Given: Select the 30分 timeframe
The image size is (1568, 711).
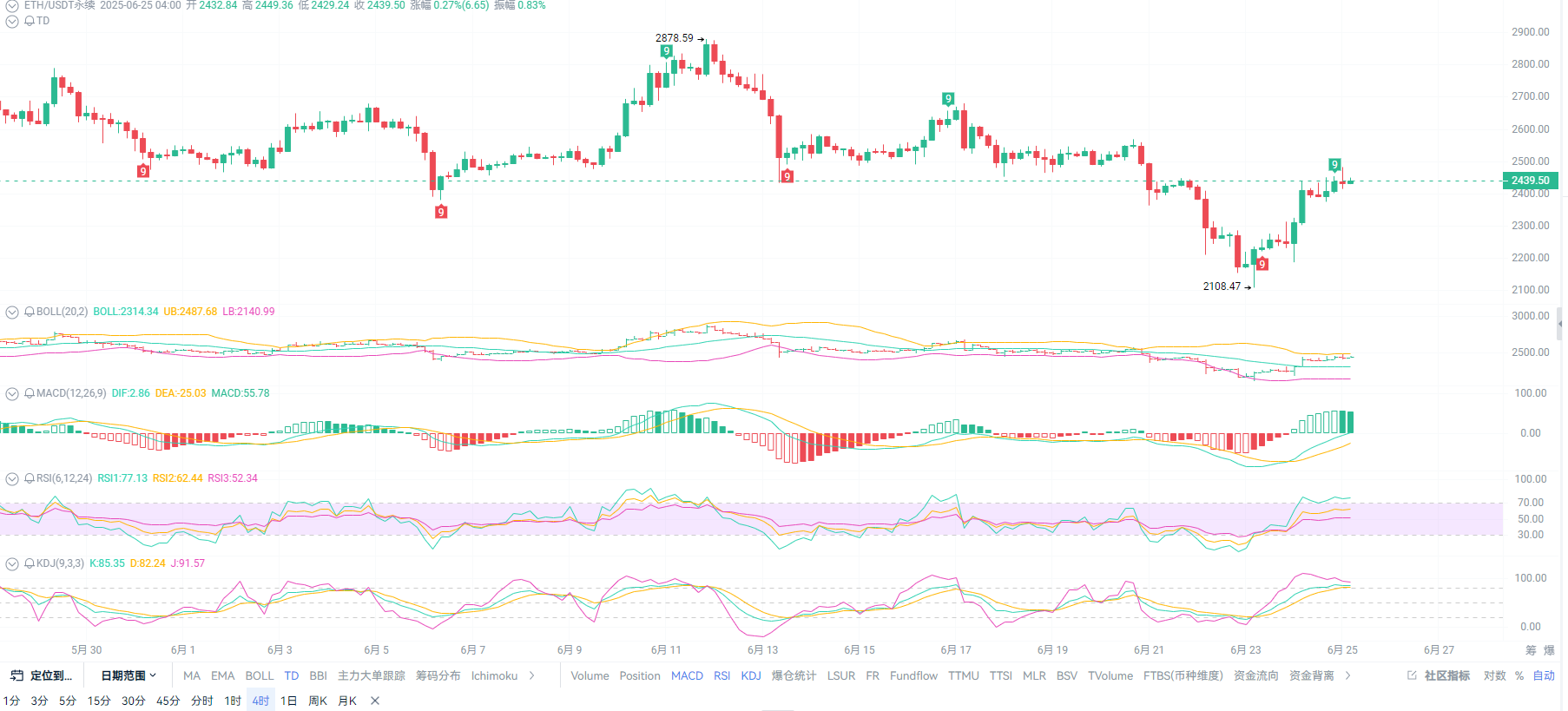Looking at the screenshot, I should coord(133,701).
